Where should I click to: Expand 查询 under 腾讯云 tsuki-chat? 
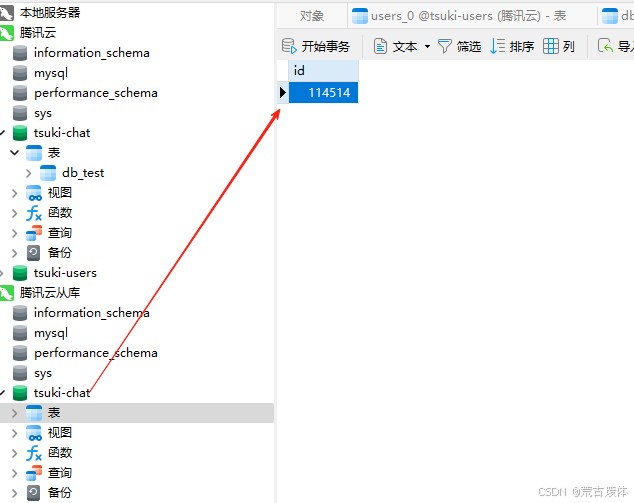click(x=15, y=233)
